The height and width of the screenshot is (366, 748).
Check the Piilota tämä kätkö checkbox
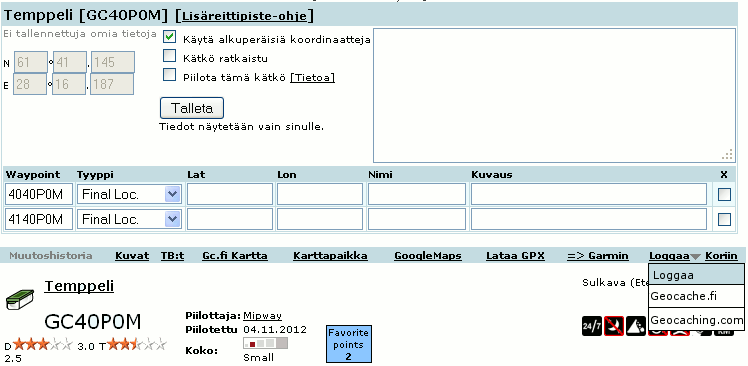[x=169, y=75]
